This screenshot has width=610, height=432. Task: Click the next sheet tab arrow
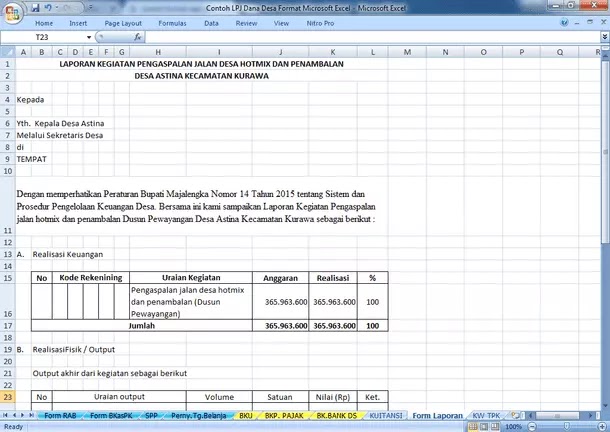coord(23,415)
